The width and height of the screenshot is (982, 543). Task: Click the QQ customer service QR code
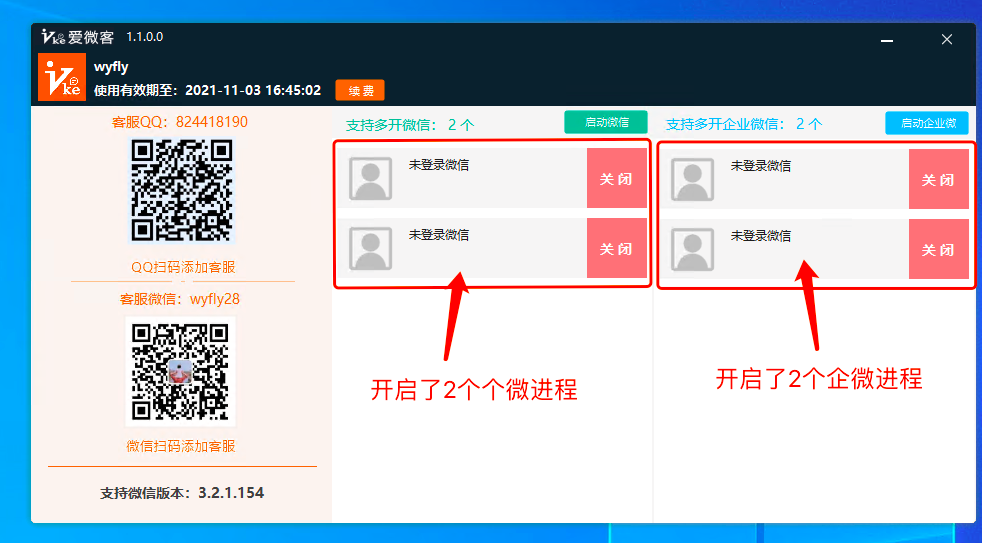point(182,190)
